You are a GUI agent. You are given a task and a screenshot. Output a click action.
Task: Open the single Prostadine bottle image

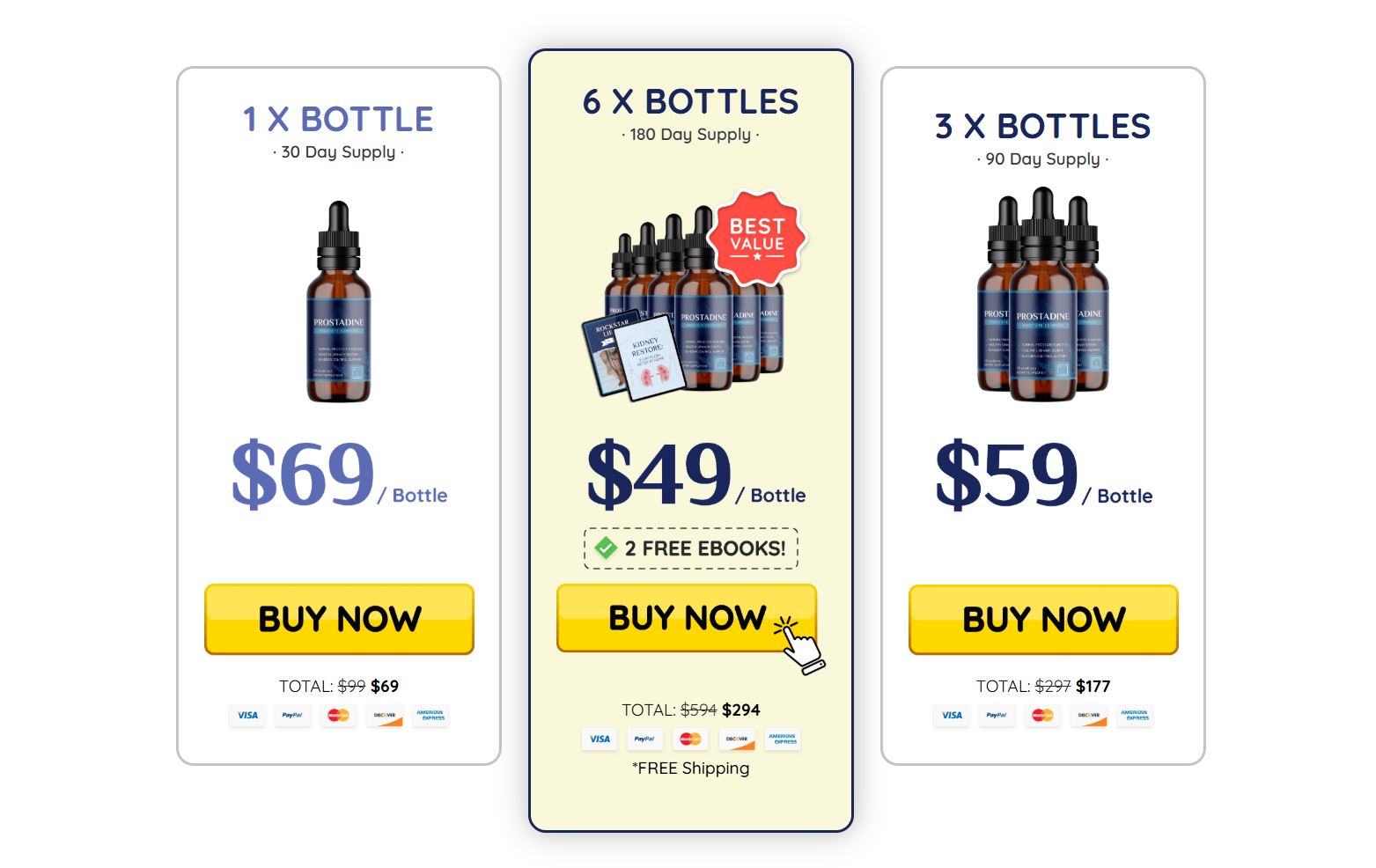coord(339,302)
